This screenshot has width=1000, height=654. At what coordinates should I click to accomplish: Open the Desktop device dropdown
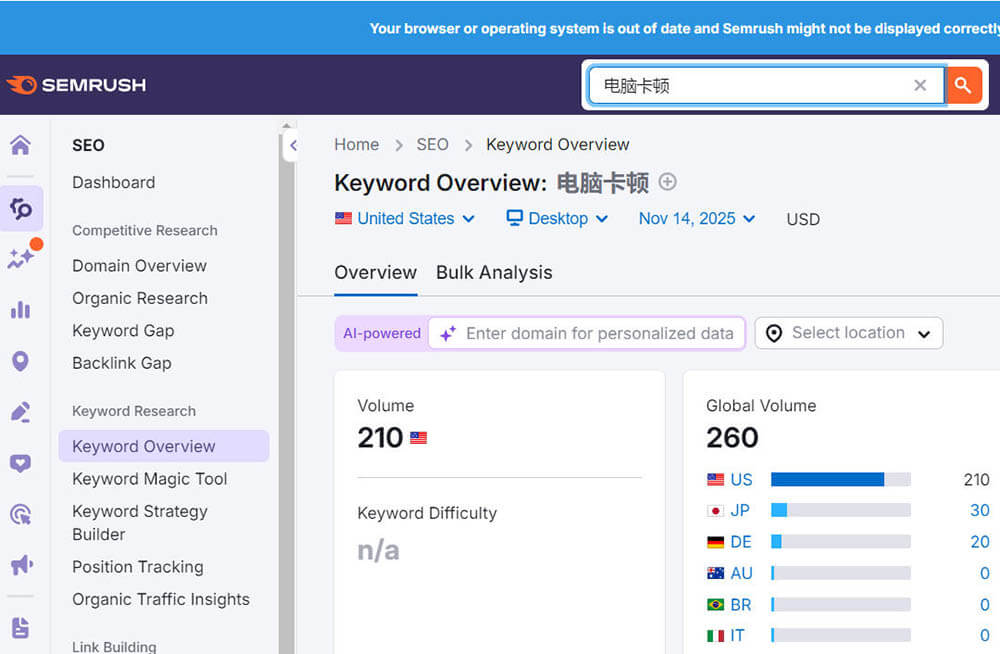(x=556, y=219)
